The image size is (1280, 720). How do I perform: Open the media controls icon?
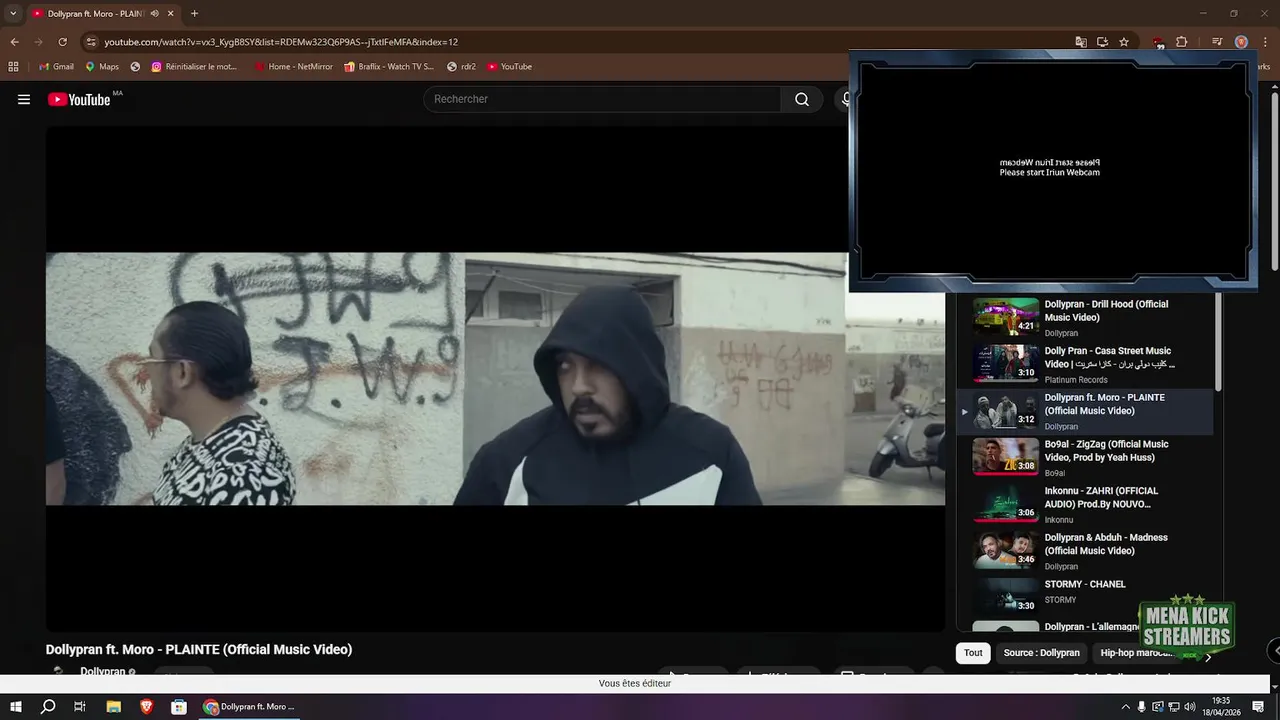click(x=1217, y=42)
